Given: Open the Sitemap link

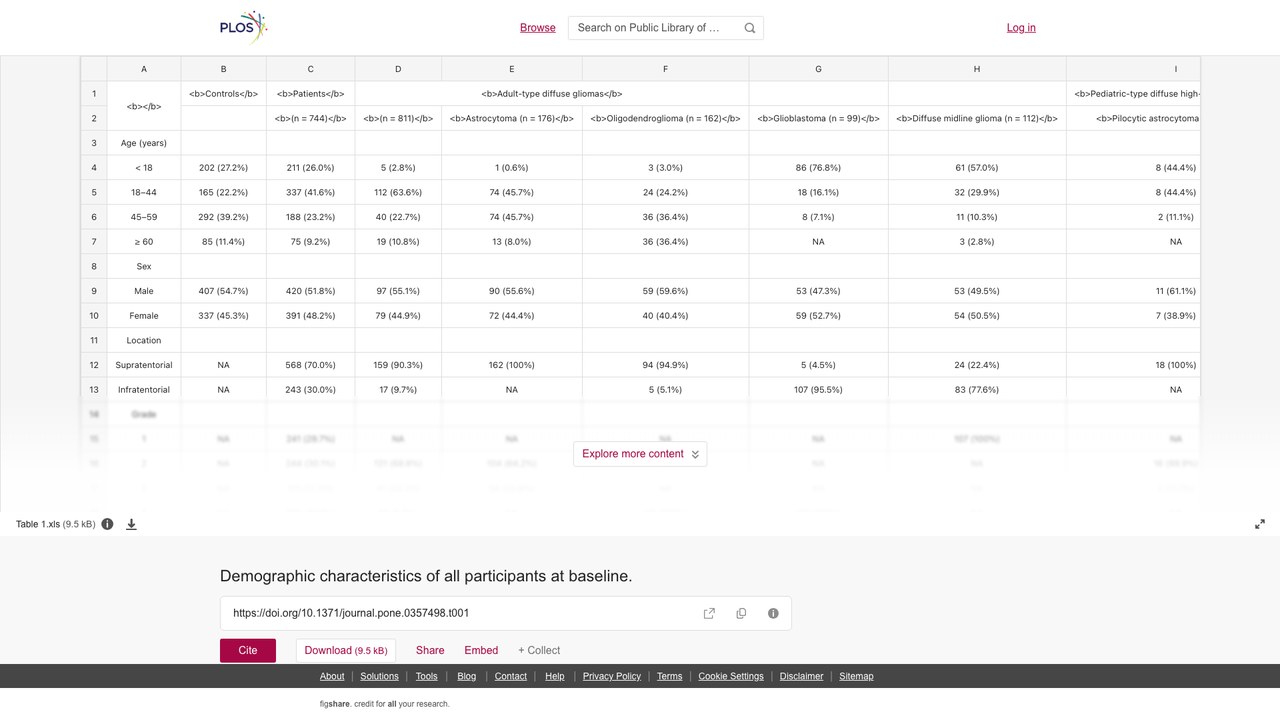Looking at the screenshot, I should [856, 676].
